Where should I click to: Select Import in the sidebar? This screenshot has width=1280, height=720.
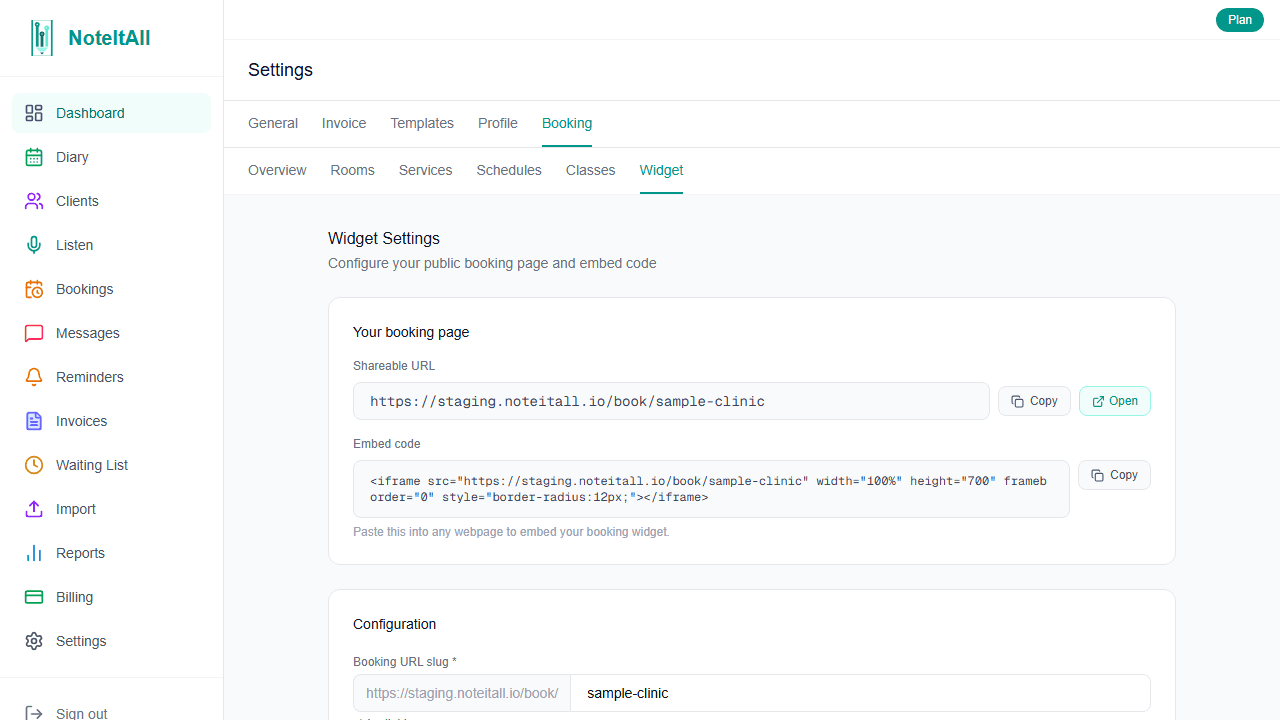click(x=111, y=509)
